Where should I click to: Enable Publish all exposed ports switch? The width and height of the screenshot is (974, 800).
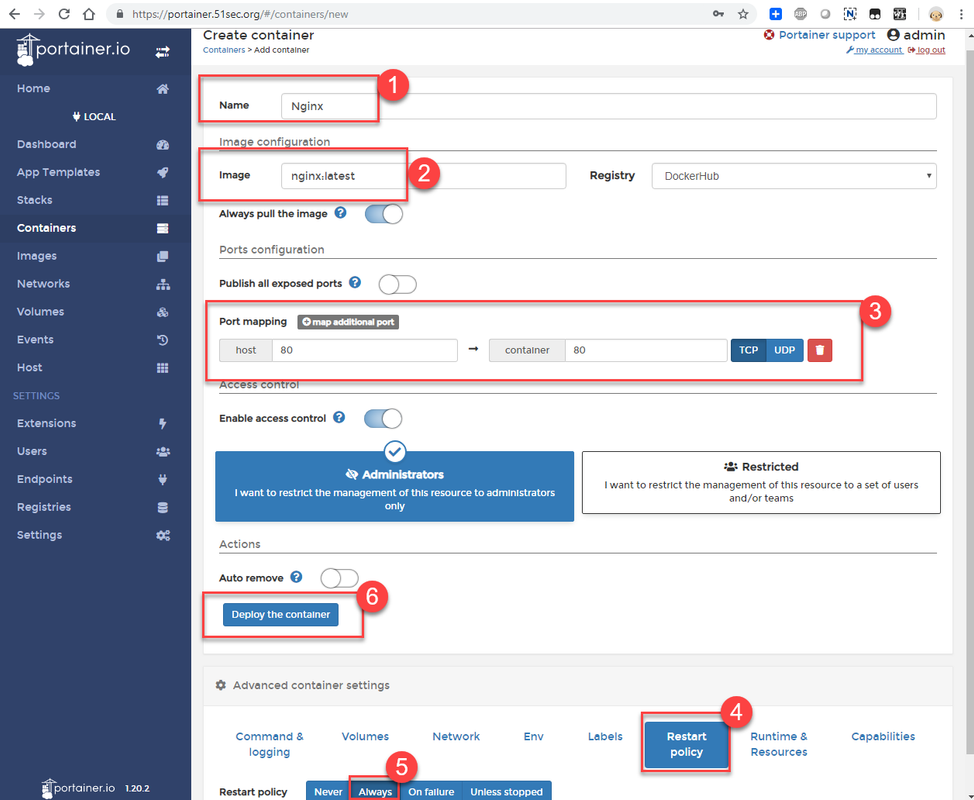click(x=397, y=284)
